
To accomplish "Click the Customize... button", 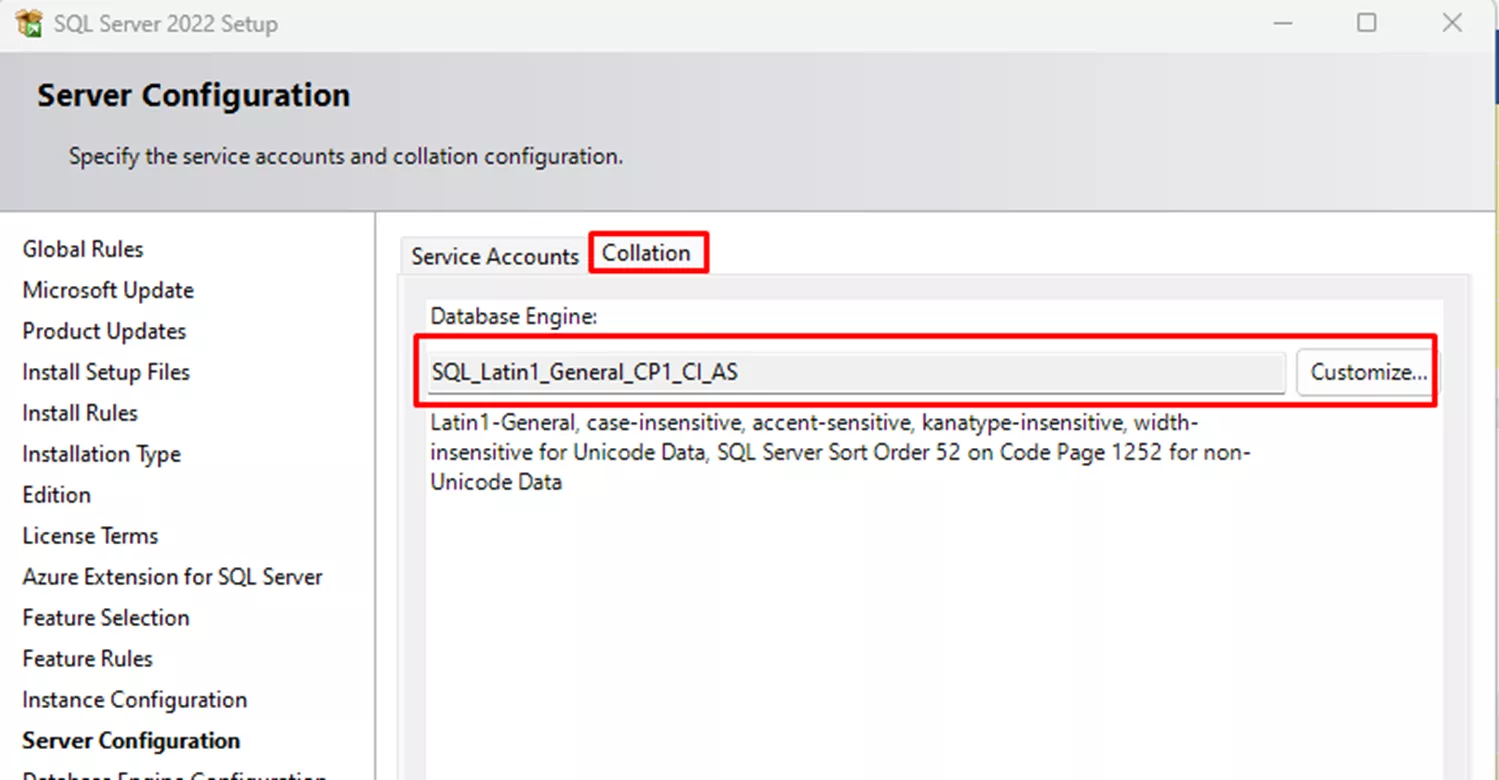I will (x=1368, y=372).
